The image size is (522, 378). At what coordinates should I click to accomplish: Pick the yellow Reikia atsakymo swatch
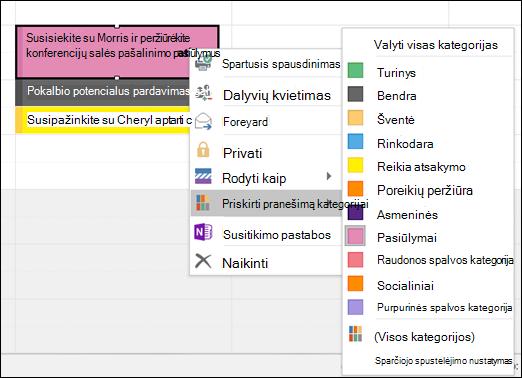[x=355, y=165]
